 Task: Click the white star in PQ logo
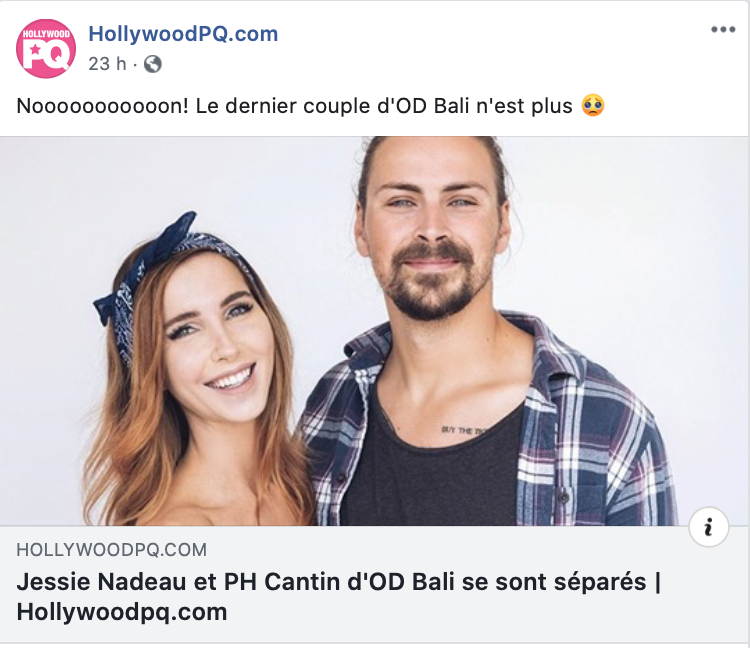point(35,49)
